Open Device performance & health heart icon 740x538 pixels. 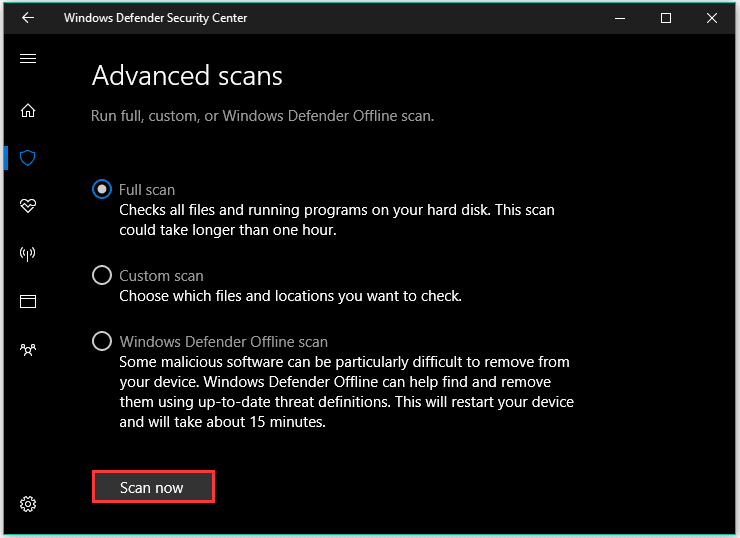28,206
